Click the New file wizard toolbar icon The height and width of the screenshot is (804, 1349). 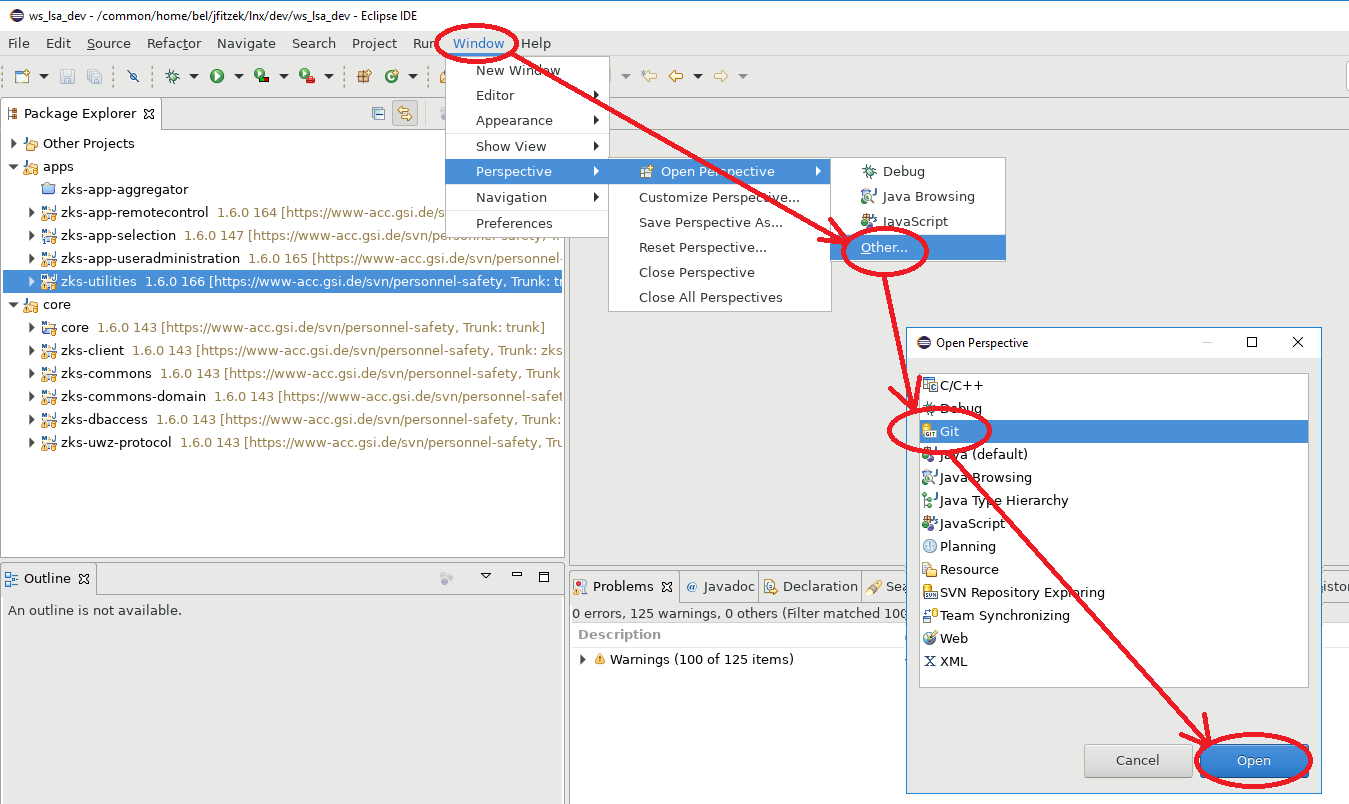coord(21,76)
